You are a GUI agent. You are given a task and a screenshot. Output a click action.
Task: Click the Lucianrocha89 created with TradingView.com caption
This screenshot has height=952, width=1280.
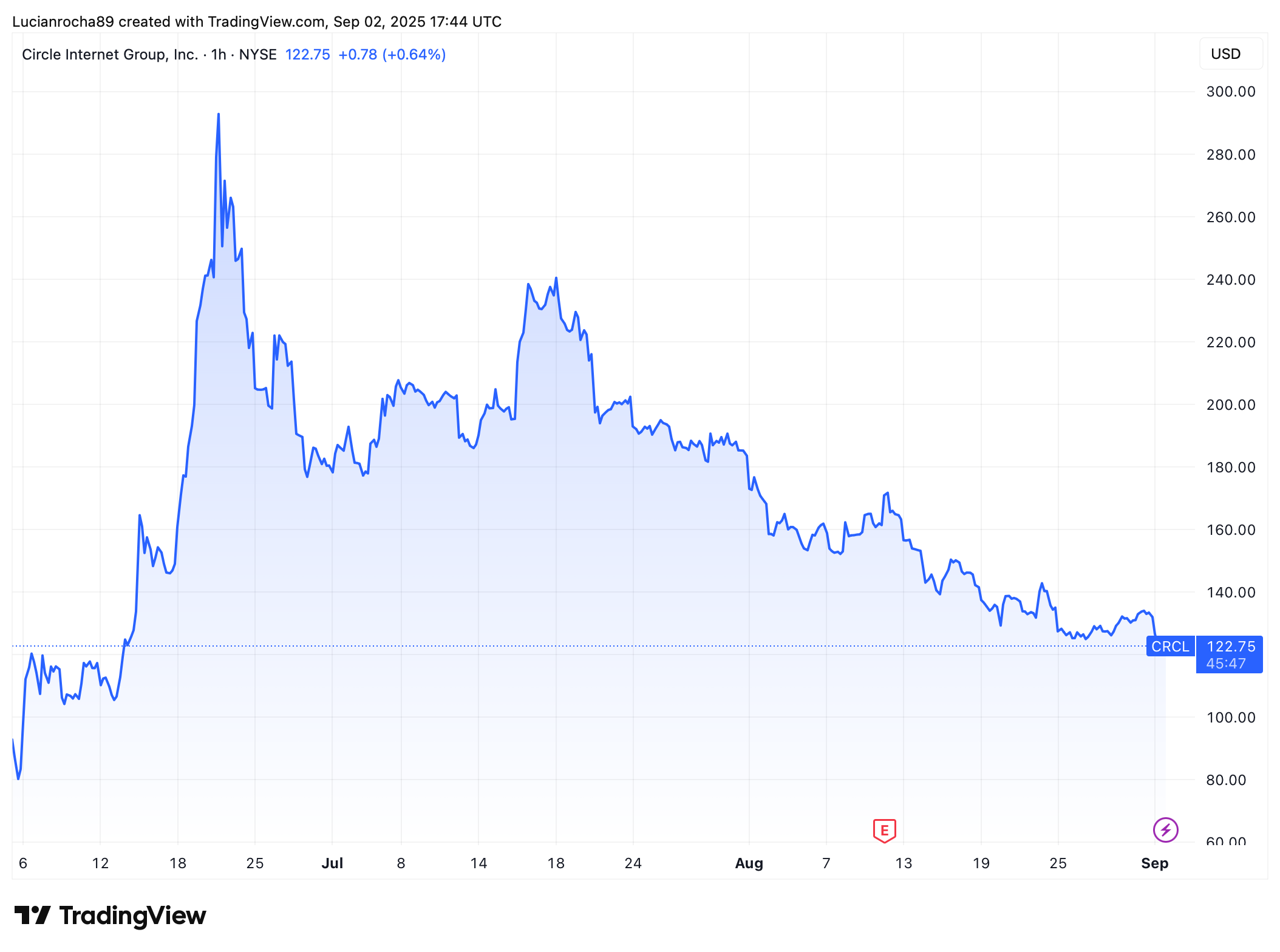257,21
